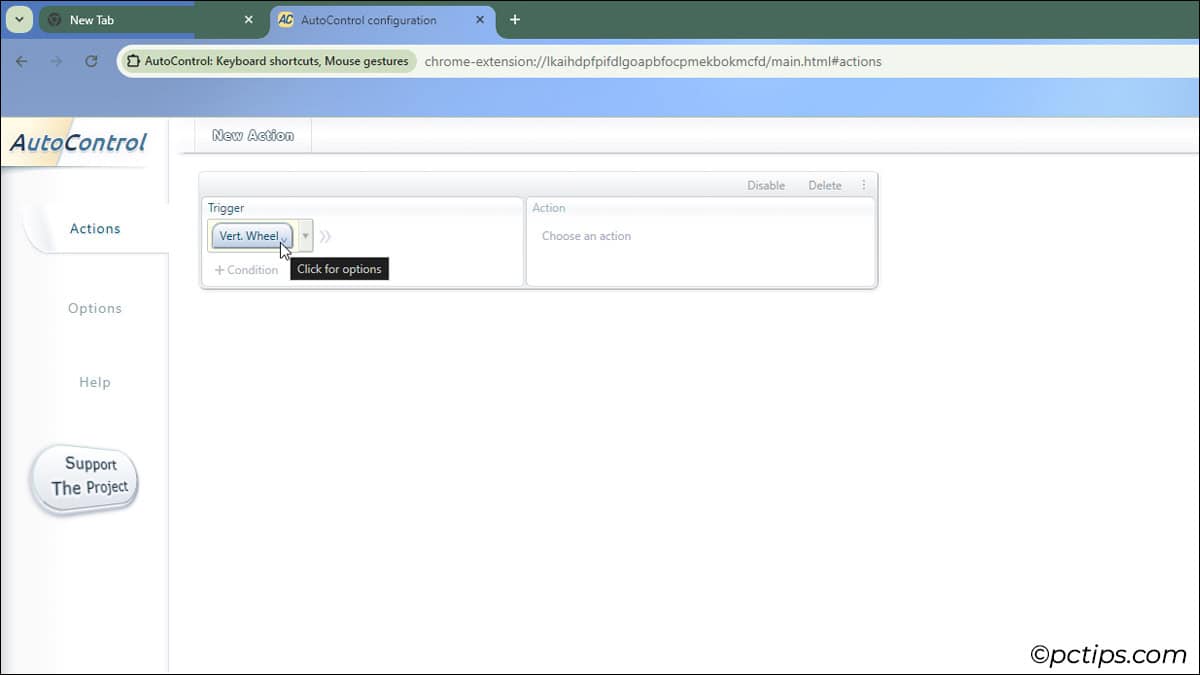Open the Options sidebar section

point(95,308)
